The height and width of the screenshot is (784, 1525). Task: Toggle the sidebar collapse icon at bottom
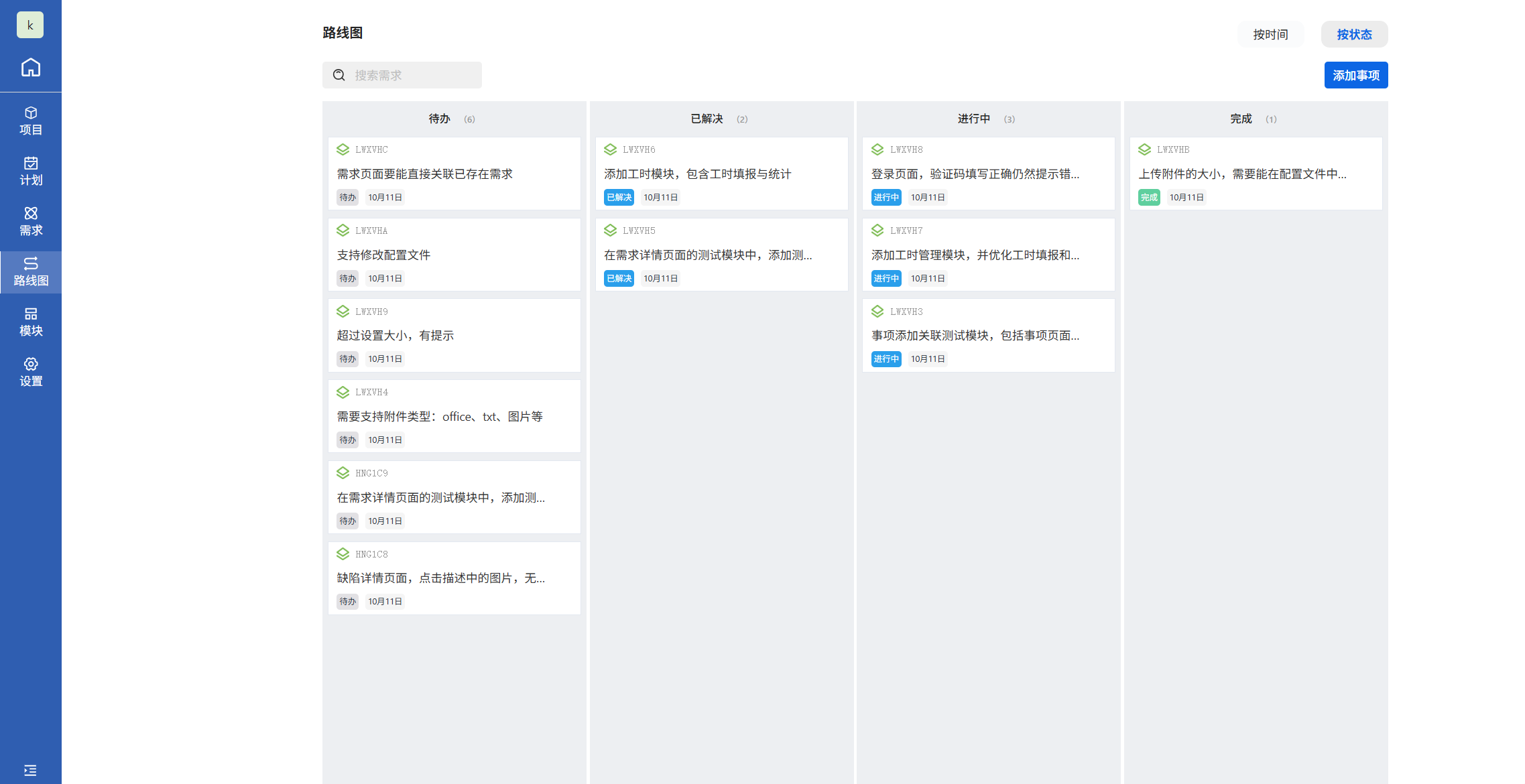[30, 770]
